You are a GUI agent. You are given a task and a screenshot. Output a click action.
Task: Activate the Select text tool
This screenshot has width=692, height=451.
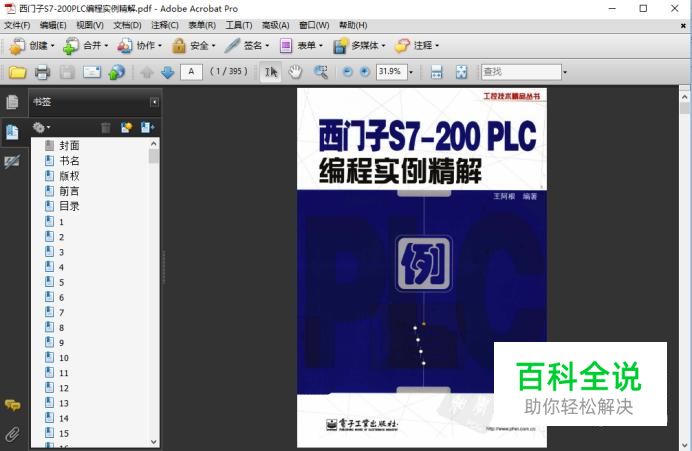coord(271,72)
